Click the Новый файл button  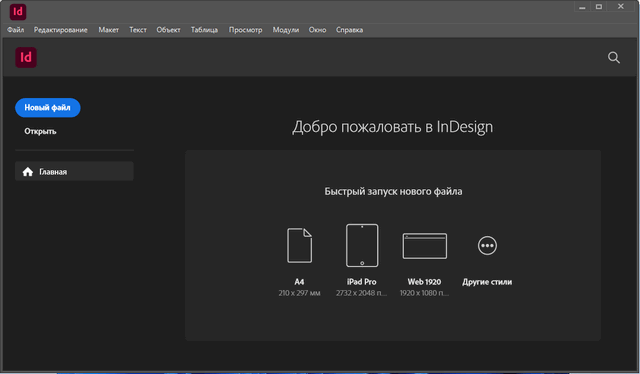coord(48,108)
